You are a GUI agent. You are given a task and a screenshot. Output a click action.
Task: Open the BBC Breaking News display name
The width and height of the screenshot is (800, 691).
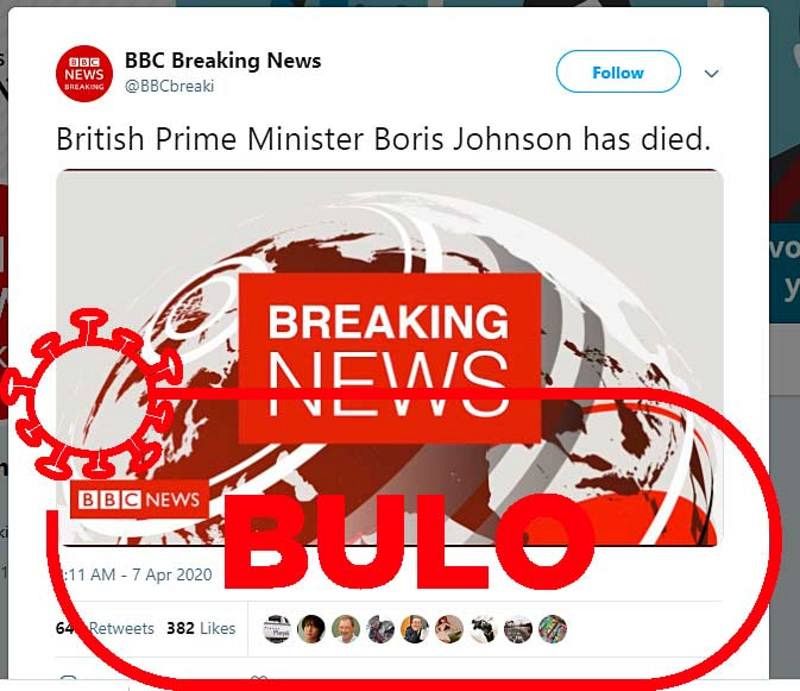tap(223, 60)
